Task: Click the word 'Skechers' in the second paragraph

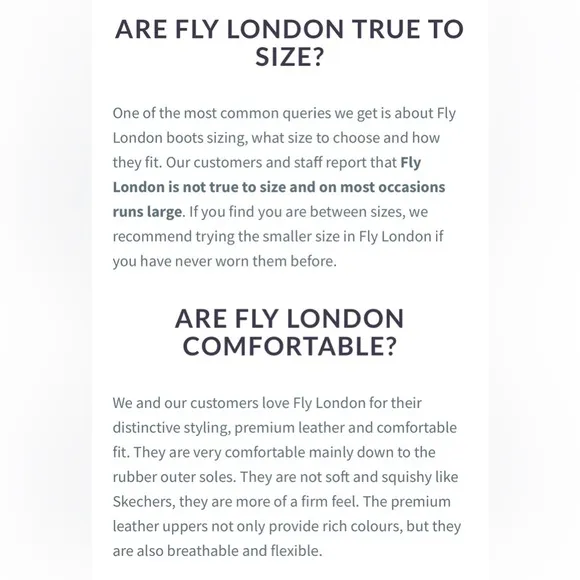Action: point(144,502)
